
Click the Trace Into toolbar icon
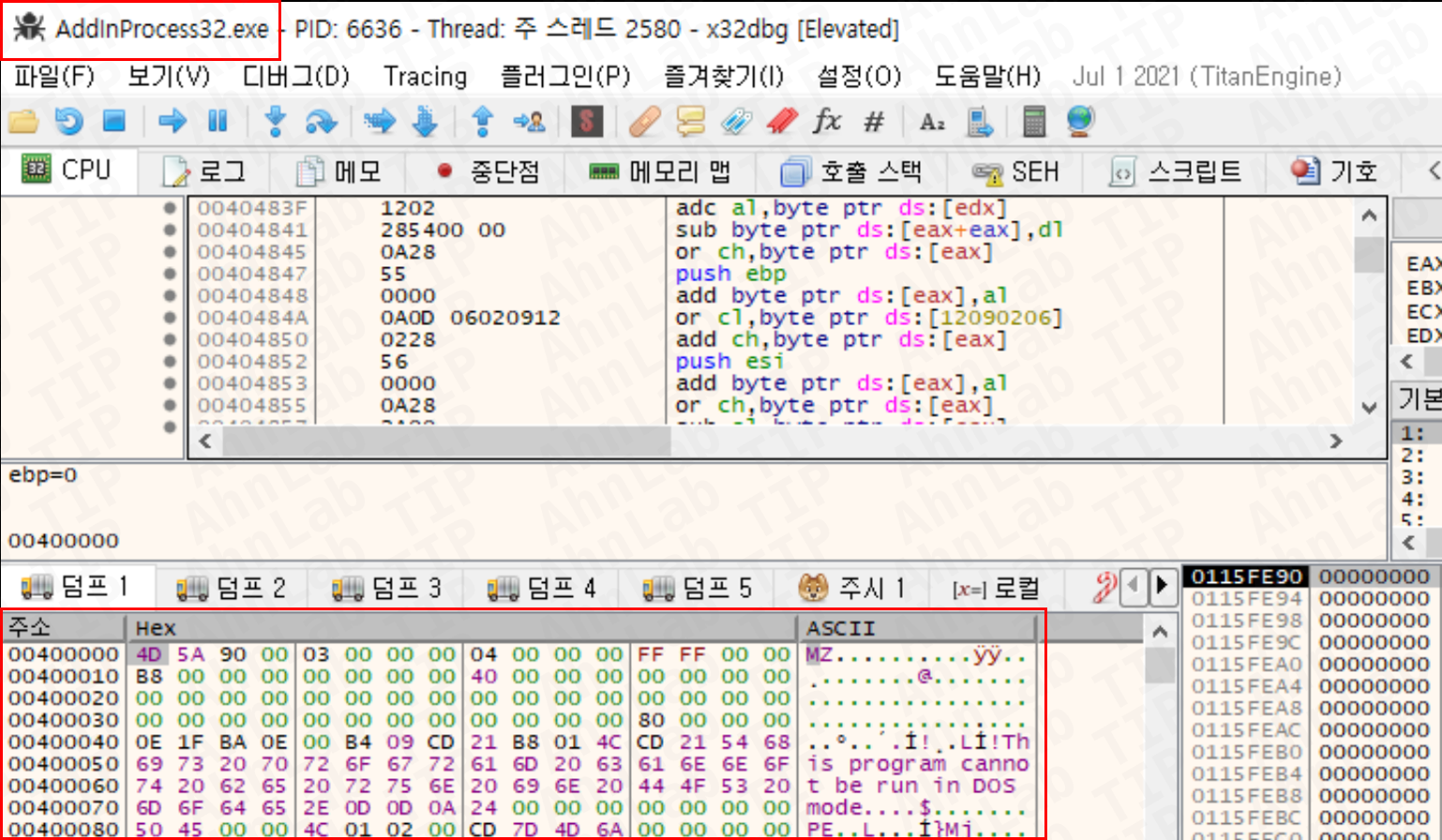pos(379,121)
